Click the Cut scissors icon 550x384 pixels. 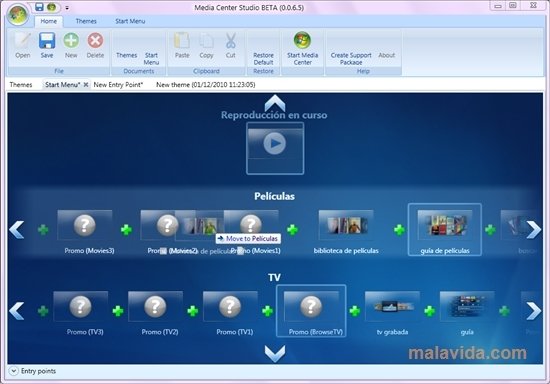point(230,41)
